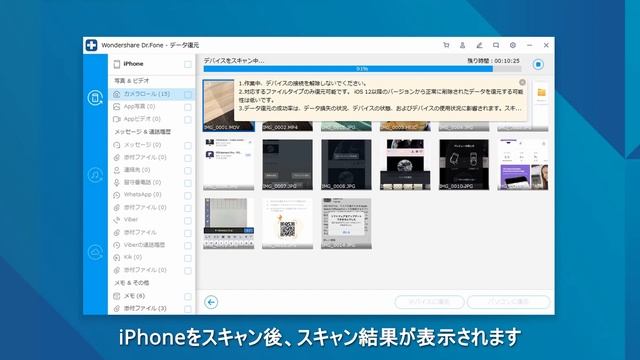Click the デバイスをスキャン中... status text
Viewport: 640px width, 360px height.
234,61
